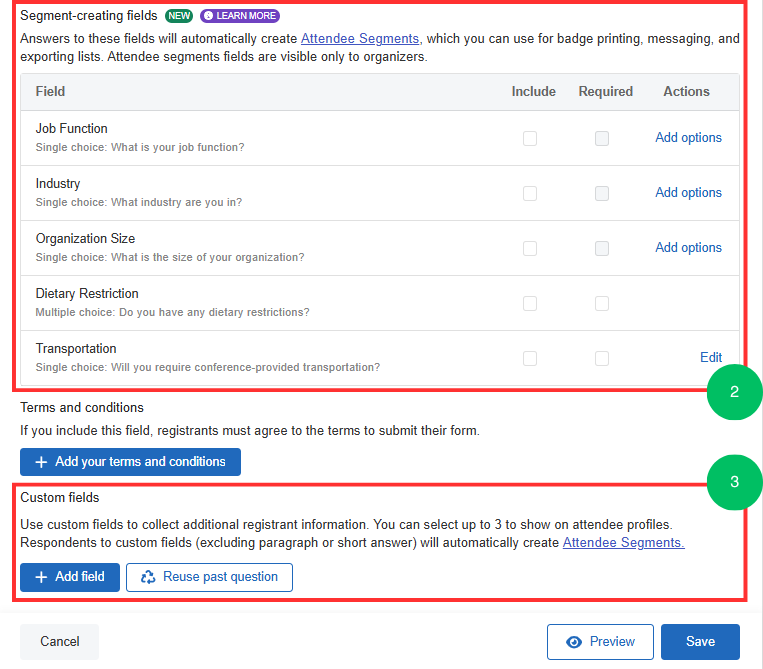Cancel the form changes
The image size is (763, 669).
pyautogui.click(x=59, y=642)
